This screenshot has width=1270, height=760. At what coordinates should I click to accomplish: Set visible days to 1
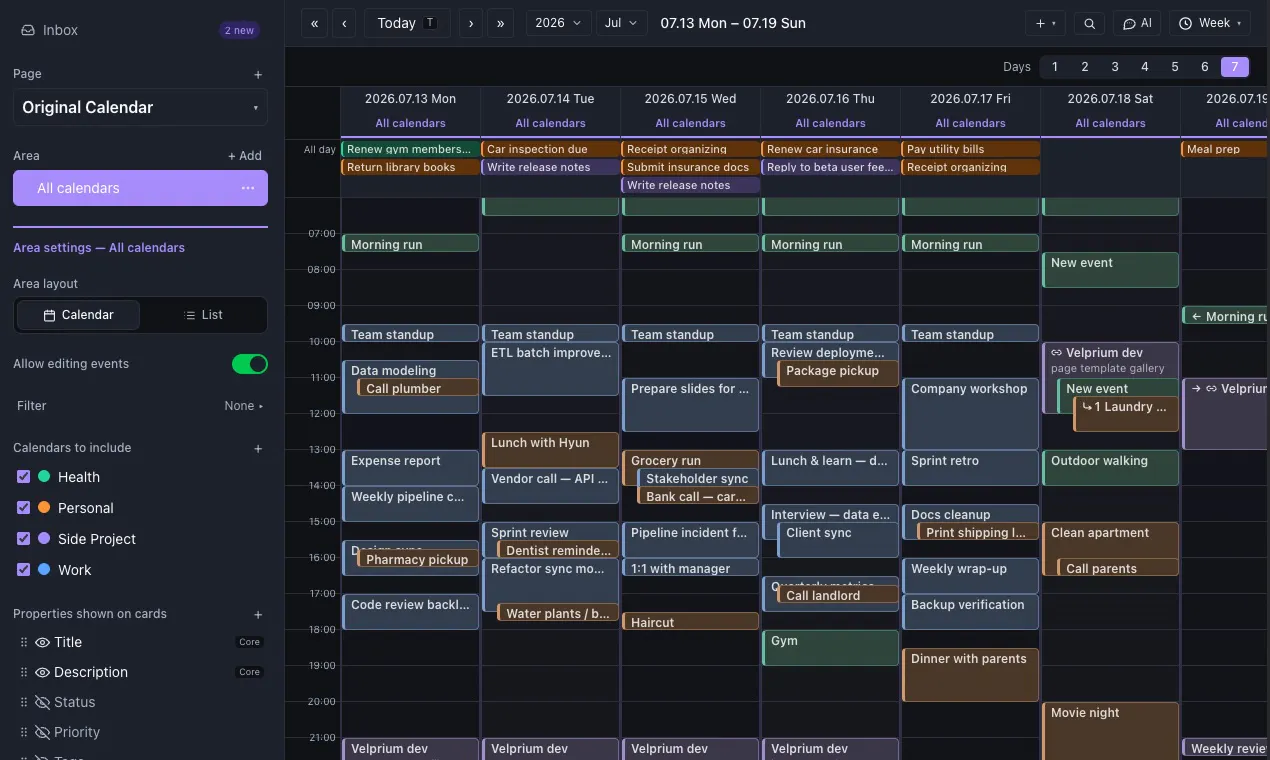coord(1055,67)
